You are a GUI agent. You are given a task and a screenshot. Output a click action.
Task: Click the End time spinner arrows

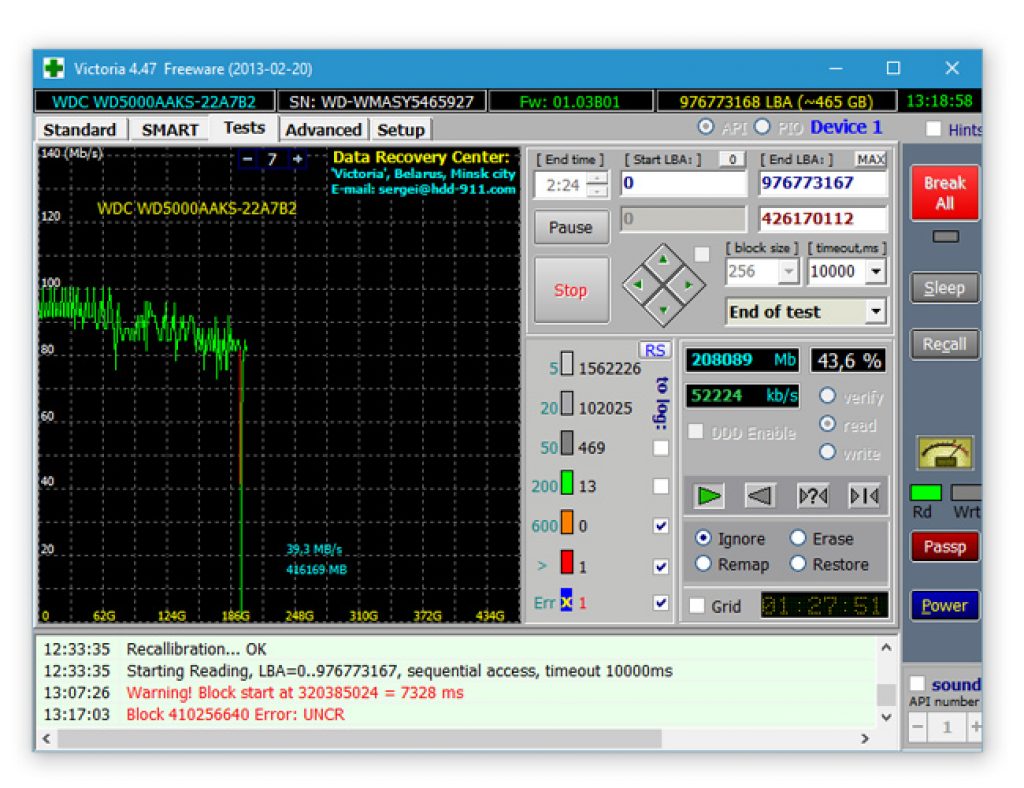[x=597, y=185]
